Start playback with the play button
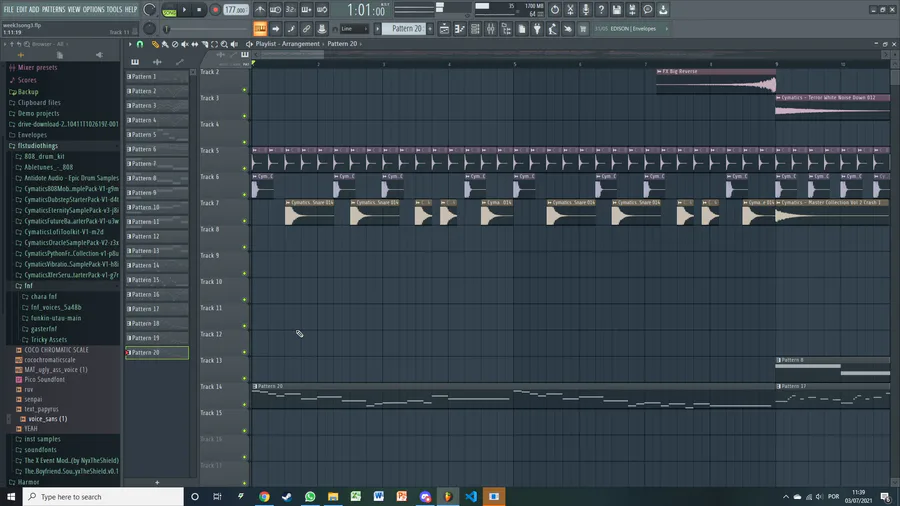The image size is (900, 506). (184, 10)
